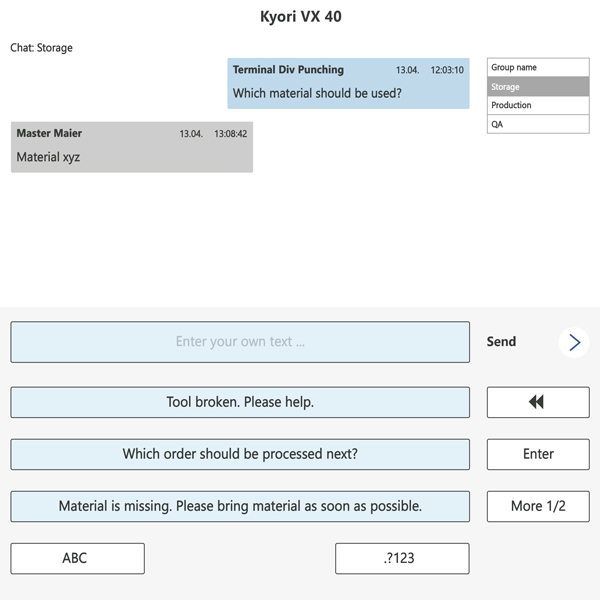This screenshot has height=600, width=600.
Task: Pick 'Material is missing' quick message
Action: (x=240, y=506)
